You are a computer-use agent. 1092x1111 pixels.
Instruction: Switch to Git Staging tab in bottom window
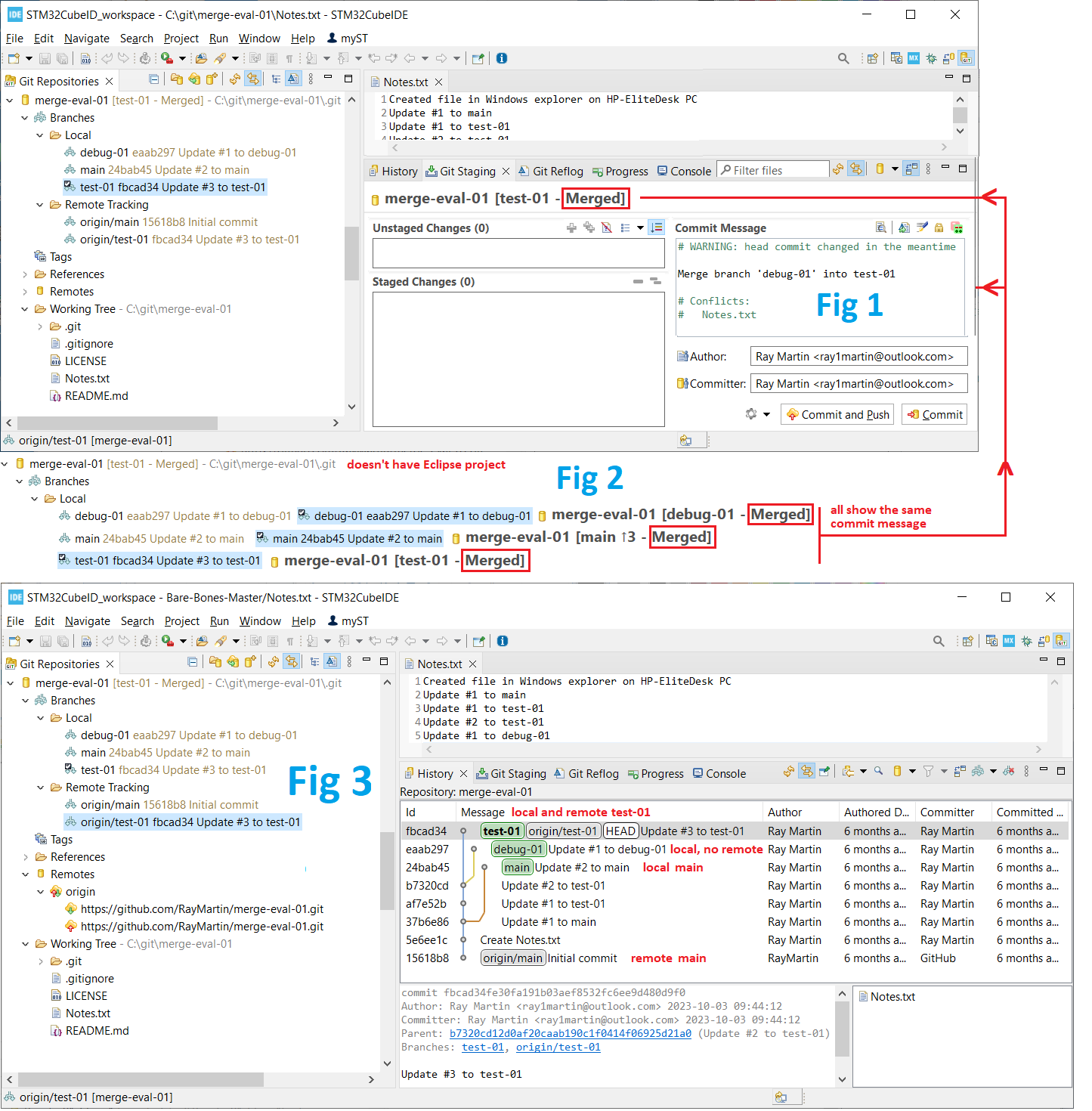(x=511, y=774)
